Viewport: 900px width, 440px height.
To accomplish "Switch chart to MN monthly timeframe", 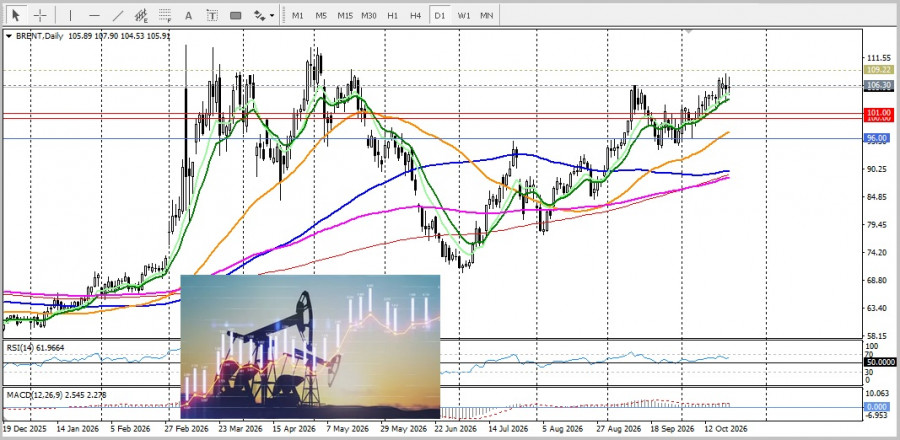I will [487, 16].
